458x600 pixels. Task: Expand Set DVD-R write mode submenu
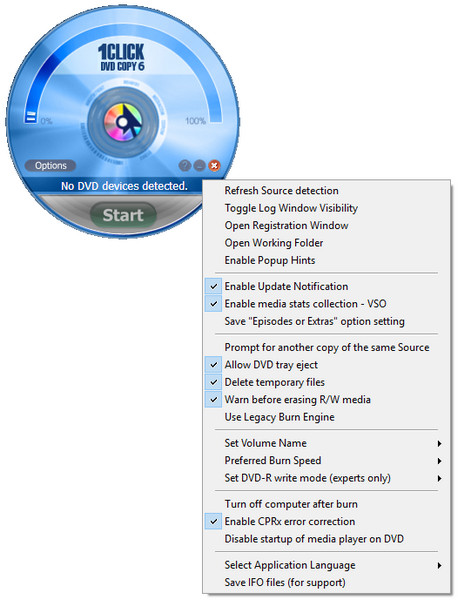[327, 478]
